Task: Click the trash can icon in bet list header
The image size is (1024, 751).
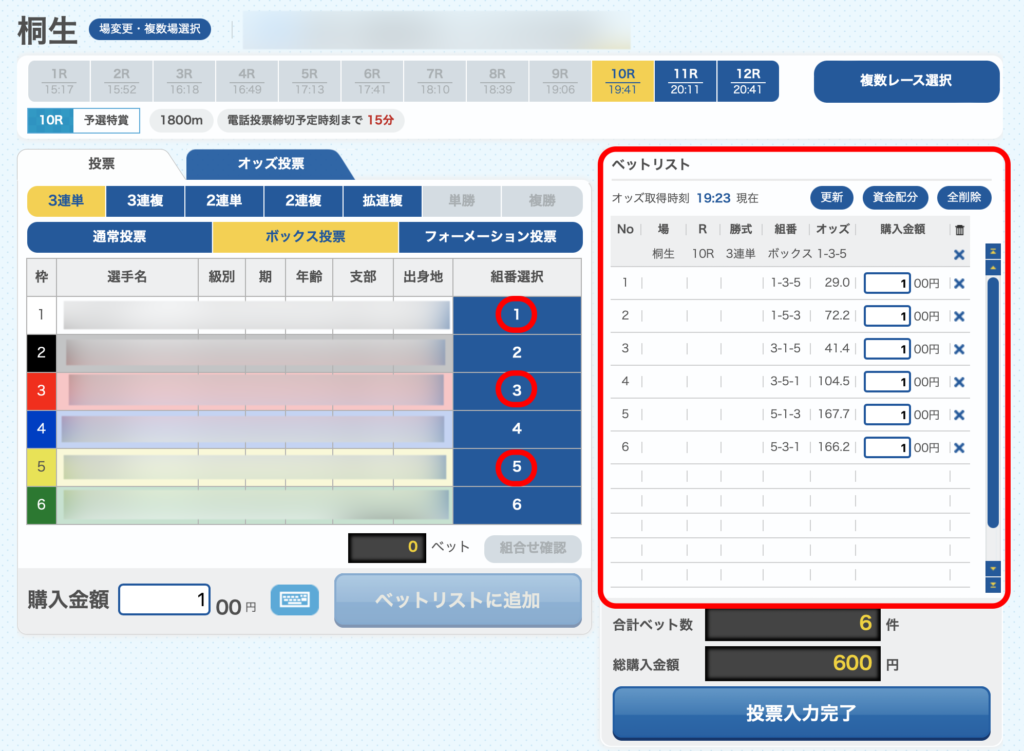Action: [959, 230]
